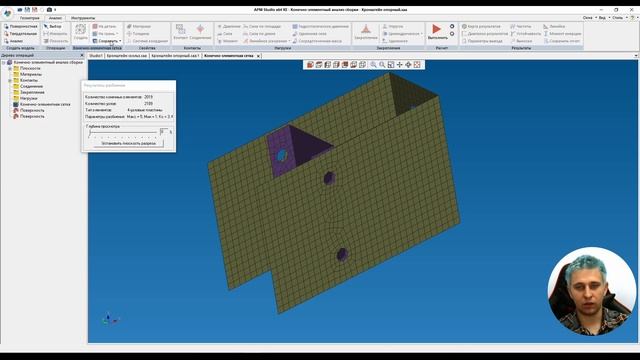Open the На грань dropdown arrow

tap(117, 33)
